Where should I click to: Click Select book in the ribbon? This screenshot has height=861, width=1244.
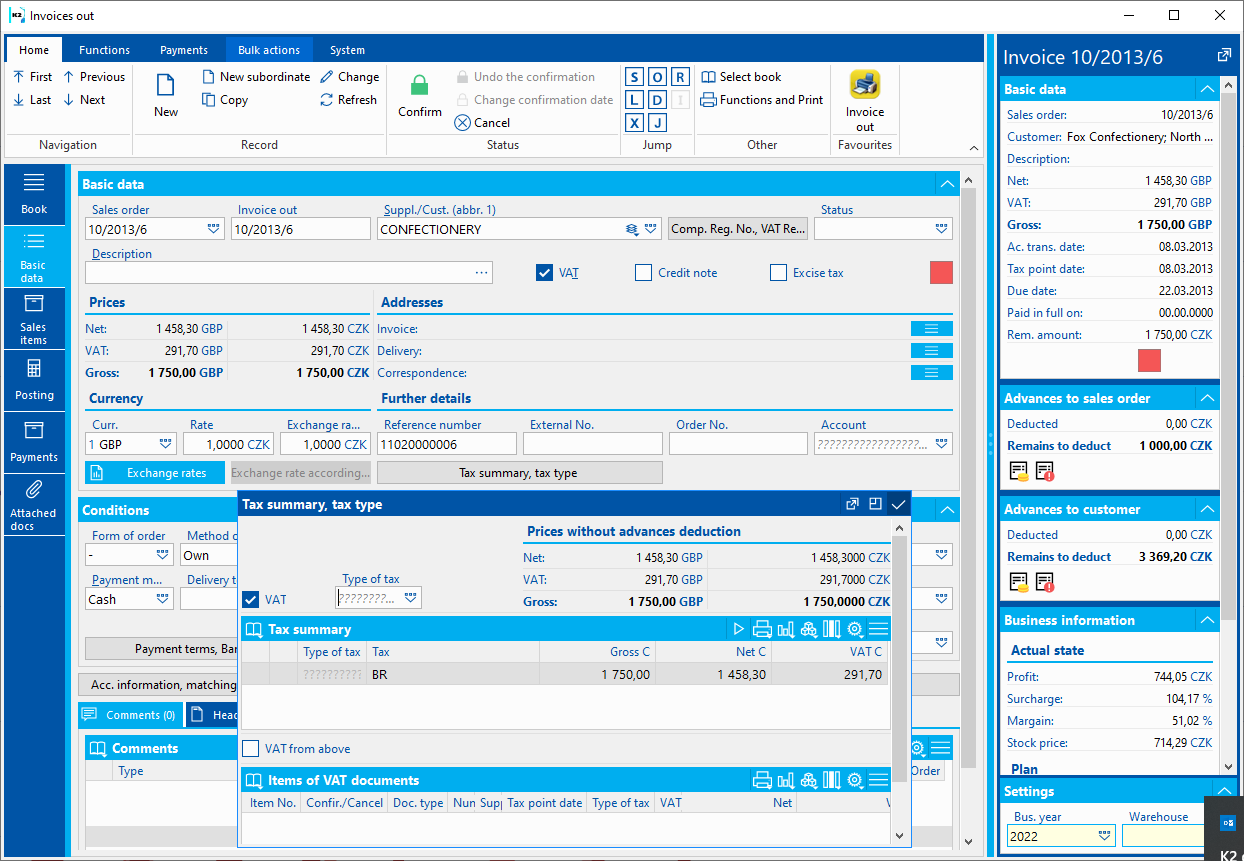pos(741,77)
